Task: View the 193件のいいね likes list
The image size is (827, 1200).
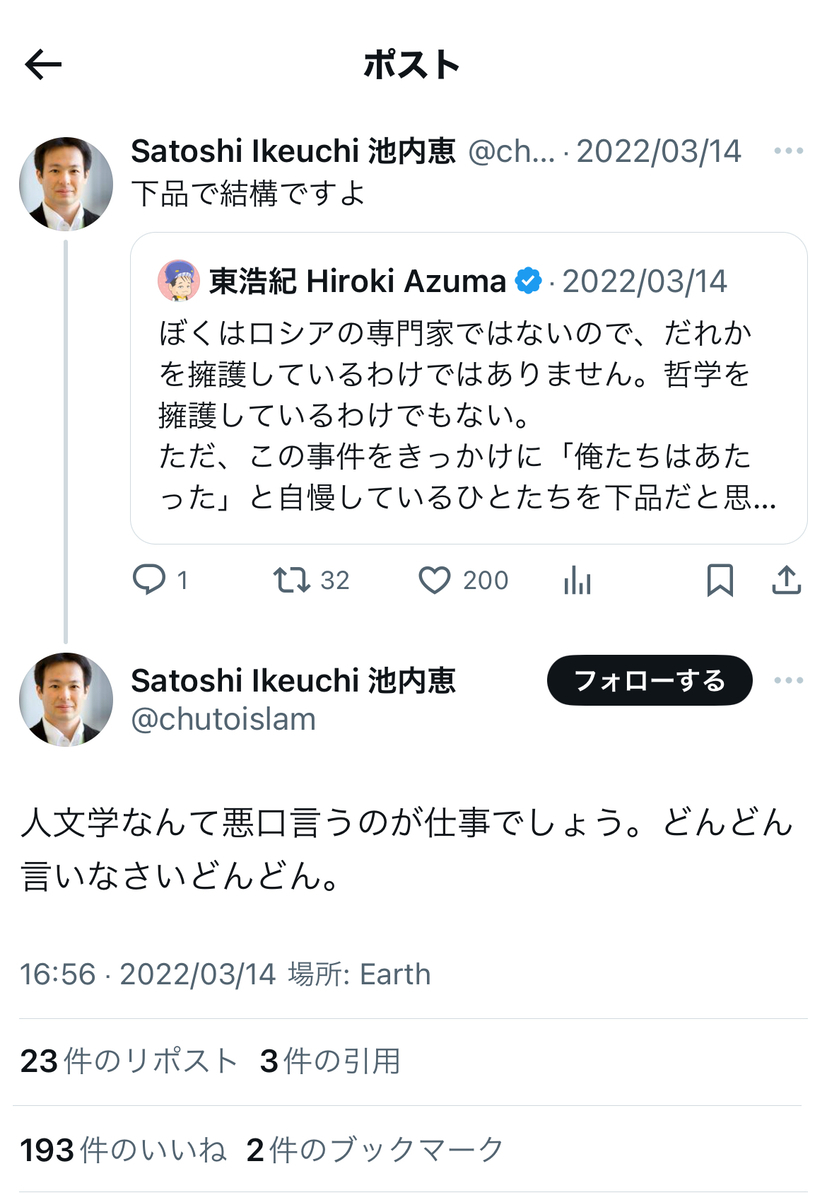Action: pyautogui.click(x=123, y=1150)
